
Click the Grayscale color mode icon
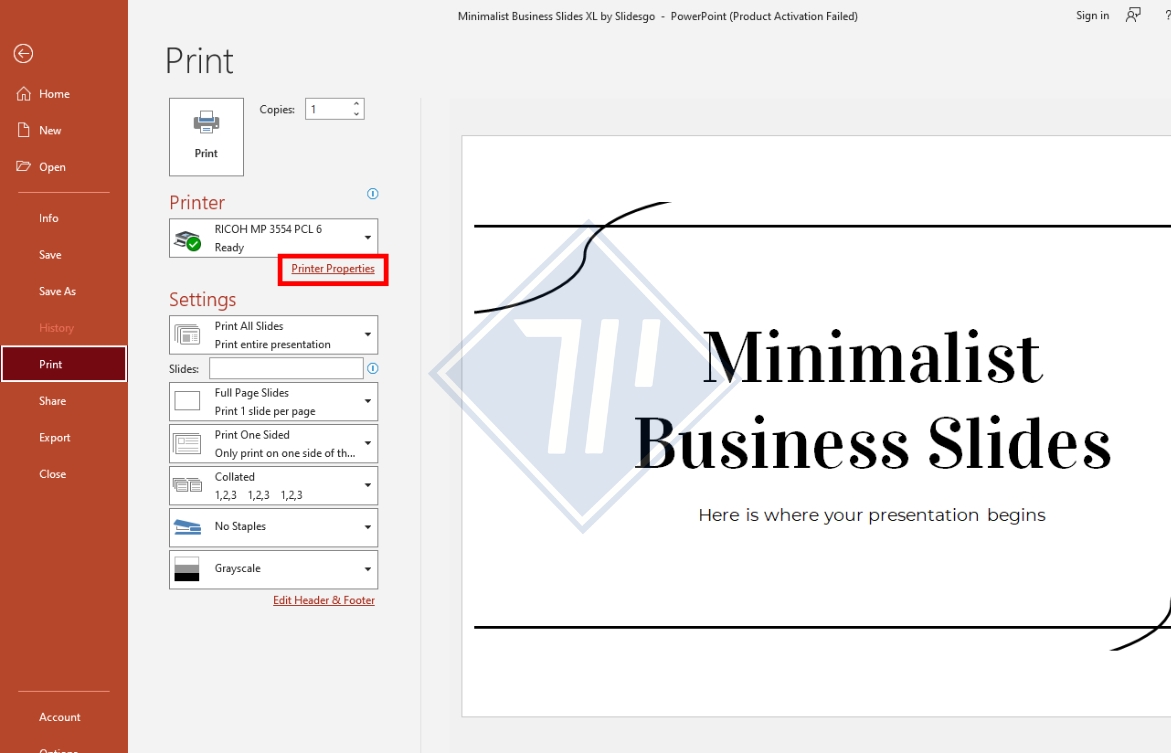click(x=188, y=568)
